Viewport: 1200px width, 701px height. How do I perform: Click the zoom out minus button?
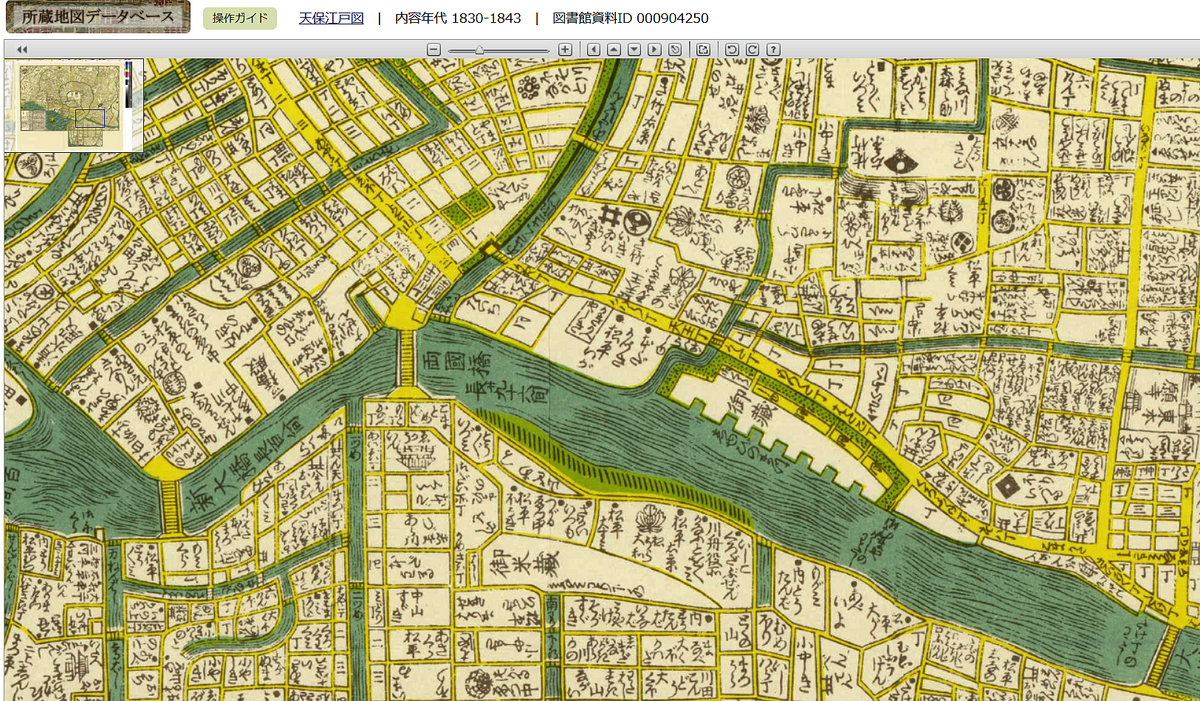click(x=433, y=49)
